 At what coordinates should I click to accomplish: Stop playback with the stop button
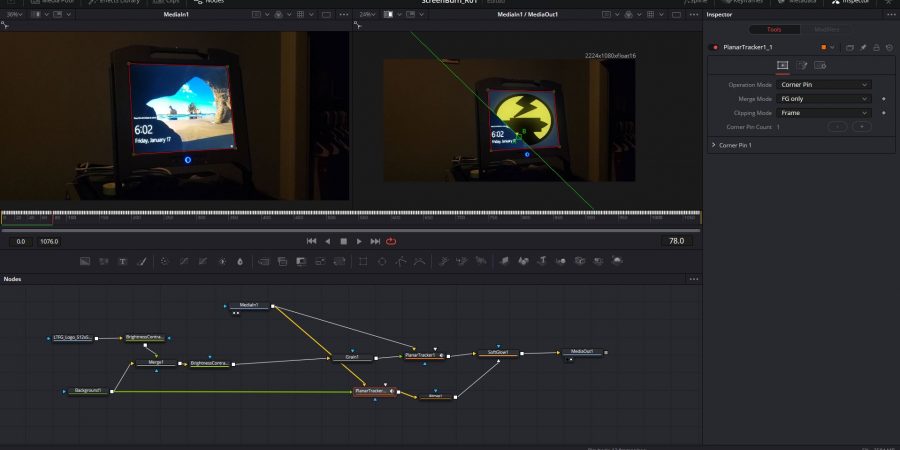pos(343,241)
